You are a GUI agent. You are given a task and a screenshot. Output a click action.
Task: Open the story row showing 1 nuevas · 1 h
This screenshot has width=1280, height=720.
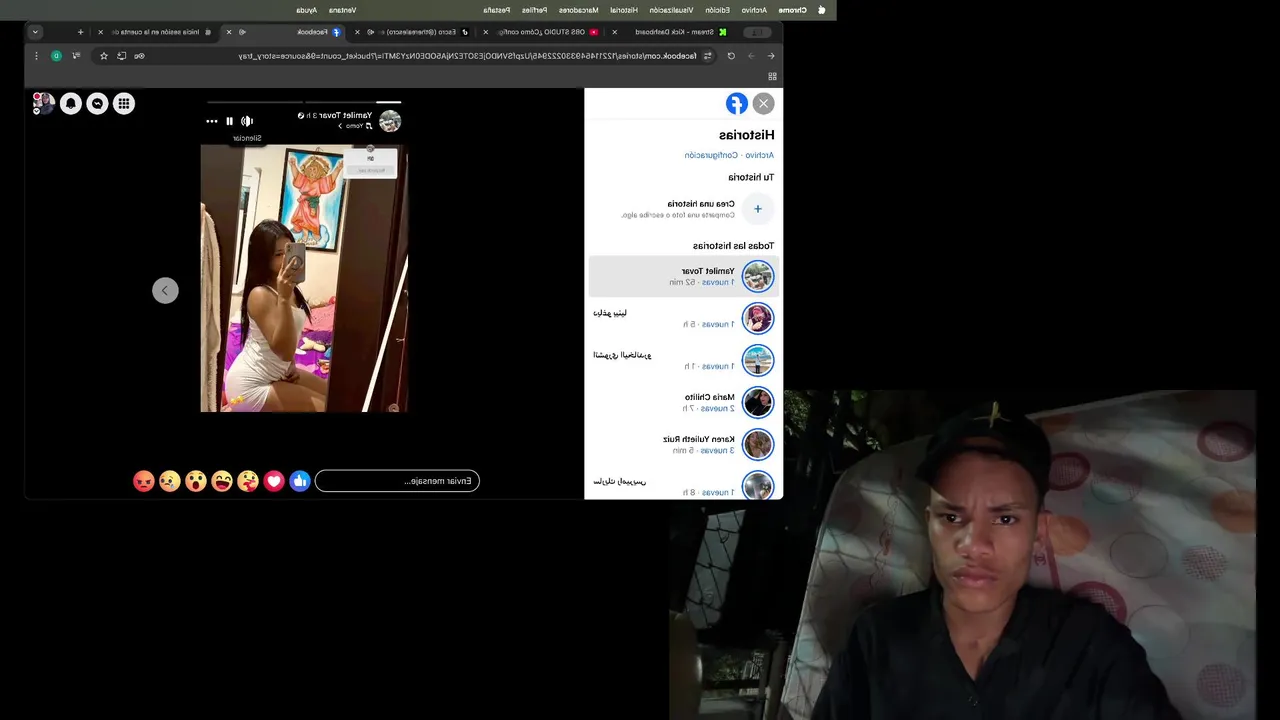tap(683, 360)
